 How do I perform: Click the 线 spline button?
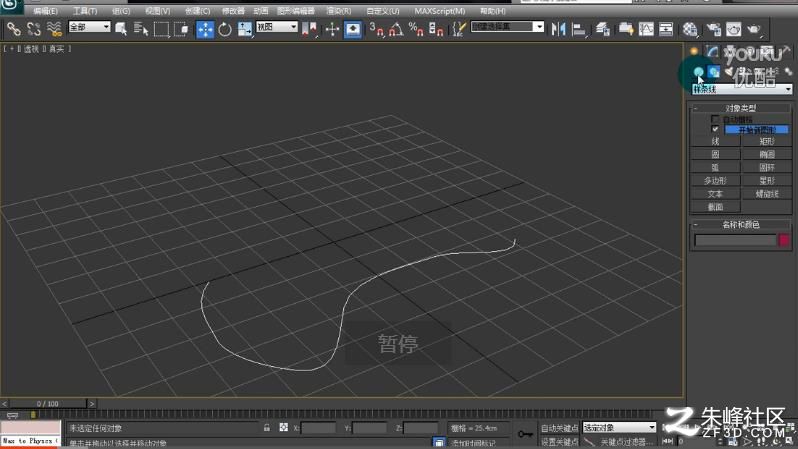(716, 141)
